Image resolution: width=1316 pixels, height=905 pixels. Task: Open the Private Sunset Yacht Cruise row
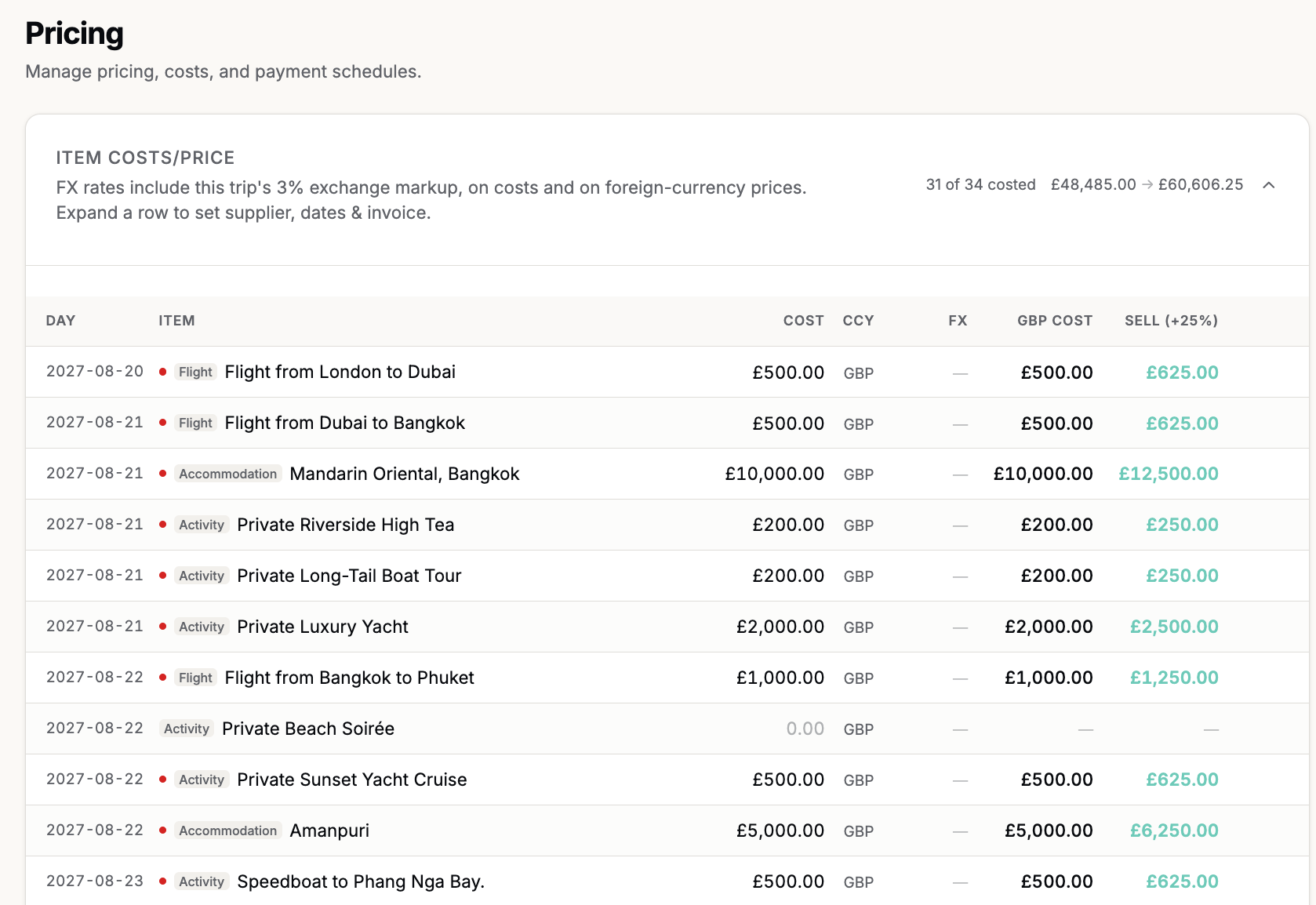(667, 780)
